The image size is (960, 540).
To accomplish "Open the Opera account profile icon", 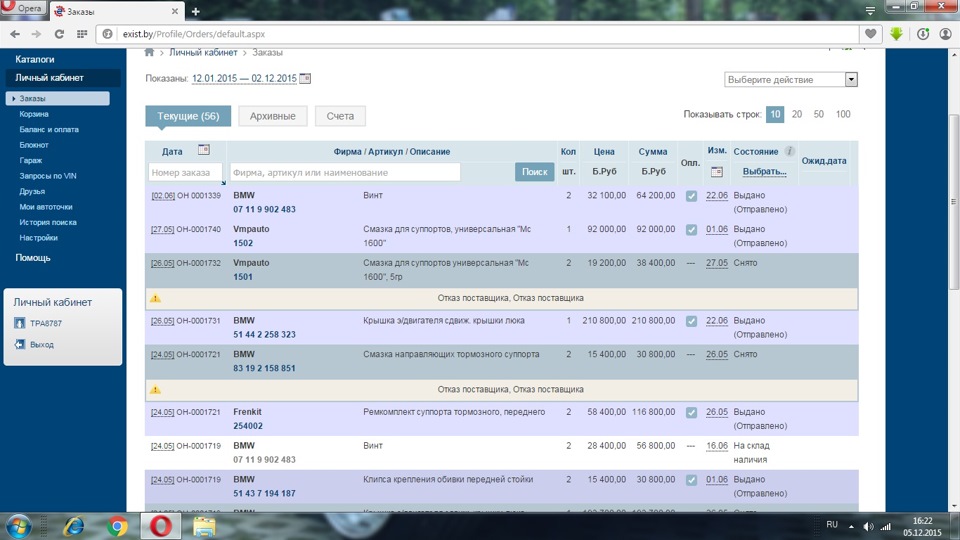I will pyautogui.click(x=945, y=34).
